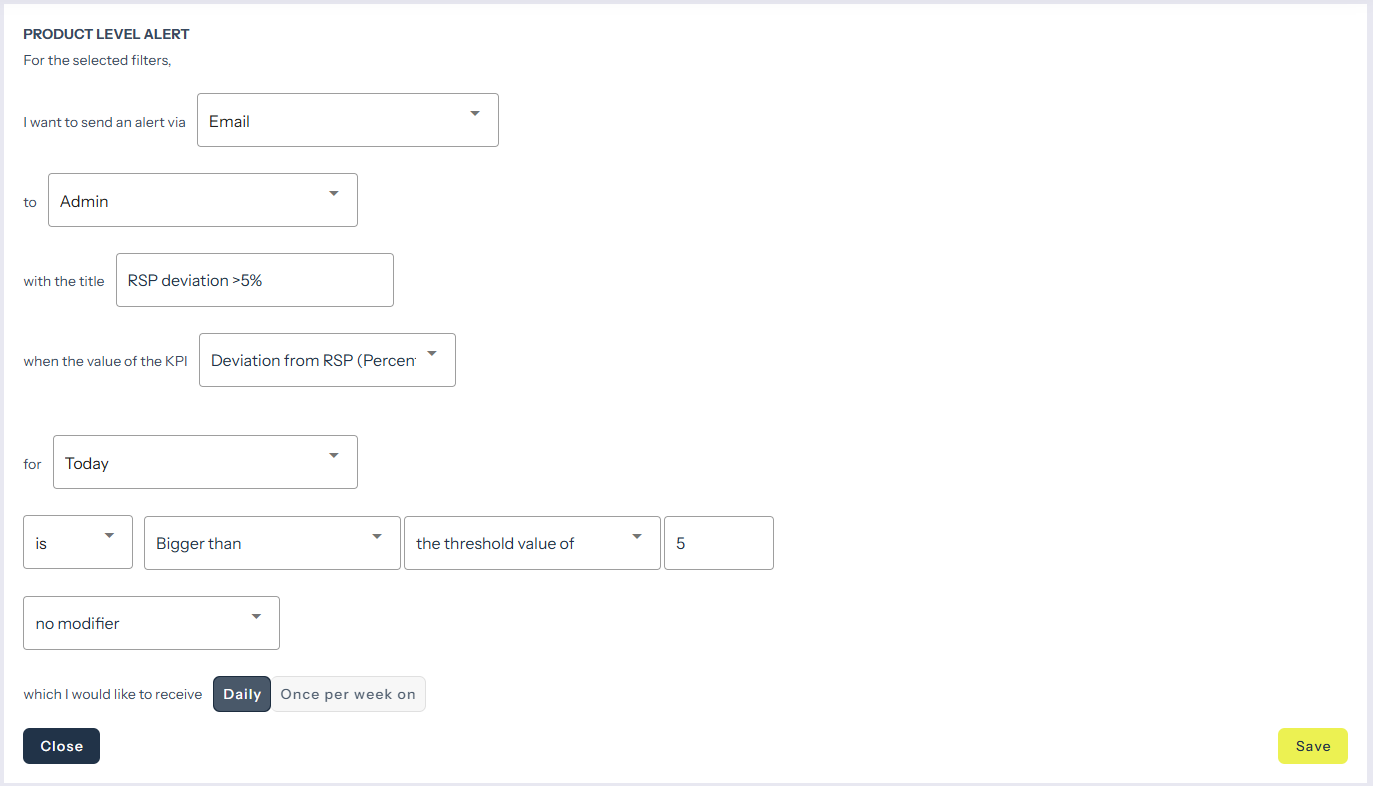The width and height of the screenshot is (1373, 786).
Task: Click the arrow icon on the Email dropdown
Action: (475, 113)
